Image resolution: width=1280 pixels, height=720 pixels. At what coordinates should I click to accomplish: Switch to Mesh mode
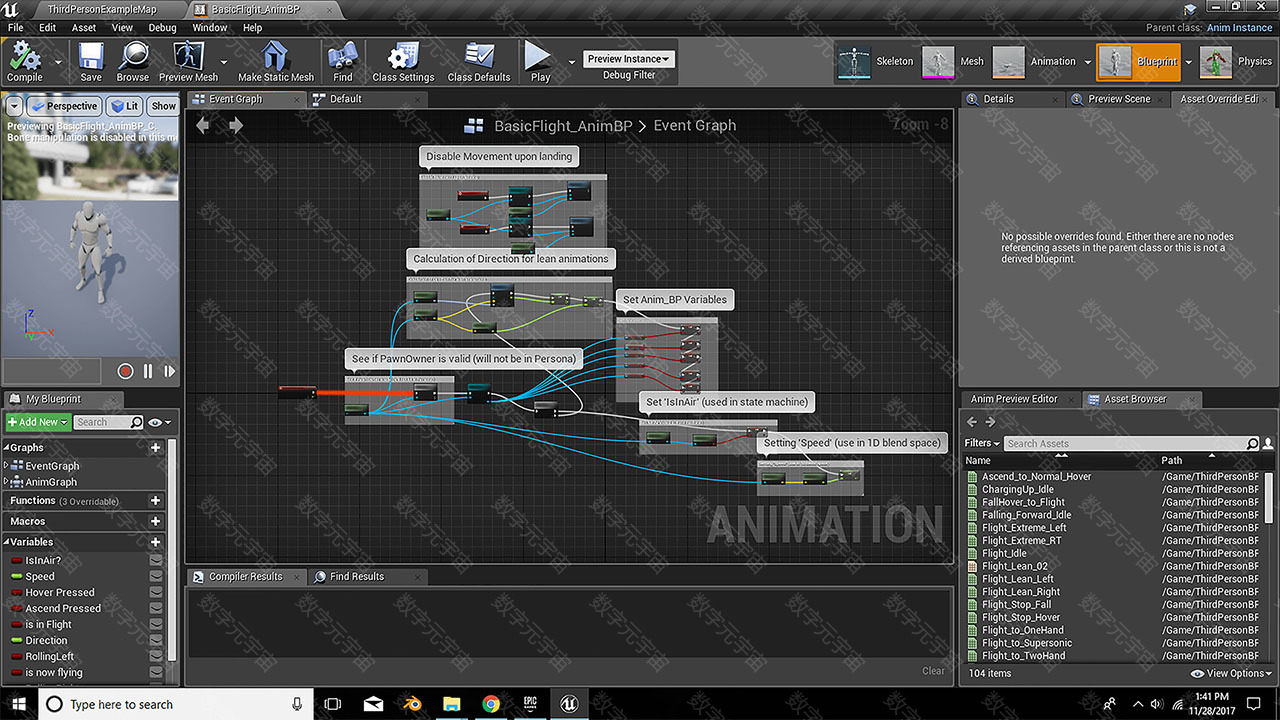pyautogui.click(x=954, y=62)
